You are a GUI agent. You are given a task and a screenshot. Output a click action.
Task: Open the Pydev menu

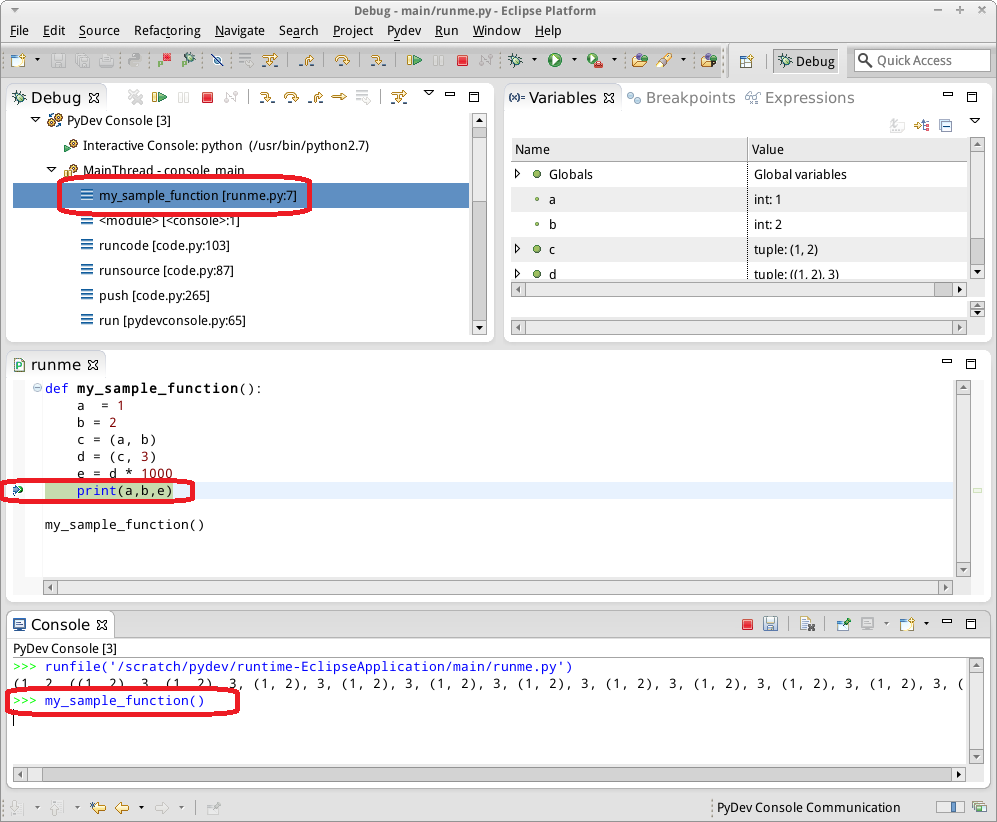pyautogui.click(x=404, y=31)
